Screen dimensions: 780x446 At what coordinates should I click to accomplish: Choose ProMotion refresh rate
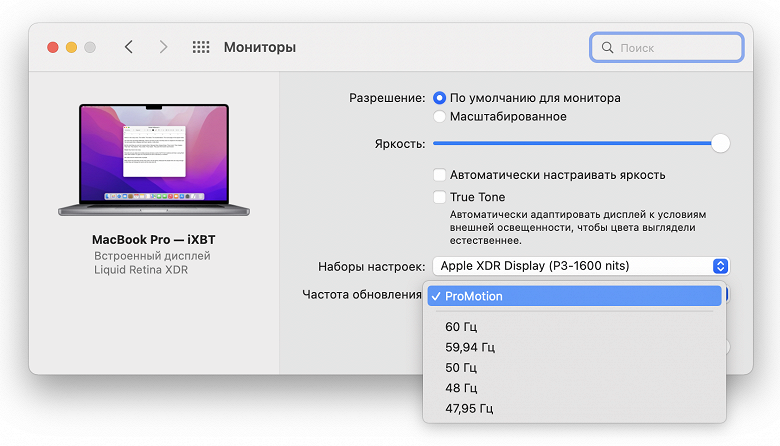572,296
